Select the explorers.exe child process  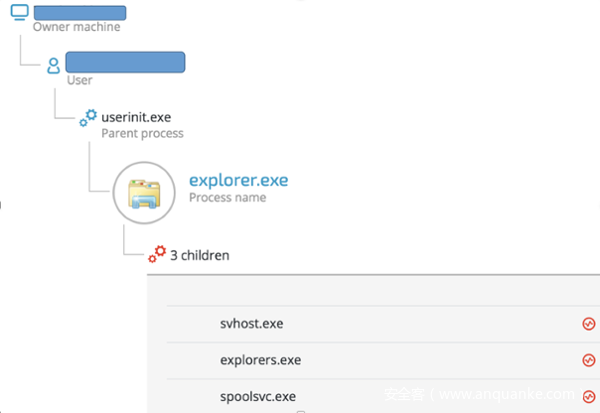(260, 360)
